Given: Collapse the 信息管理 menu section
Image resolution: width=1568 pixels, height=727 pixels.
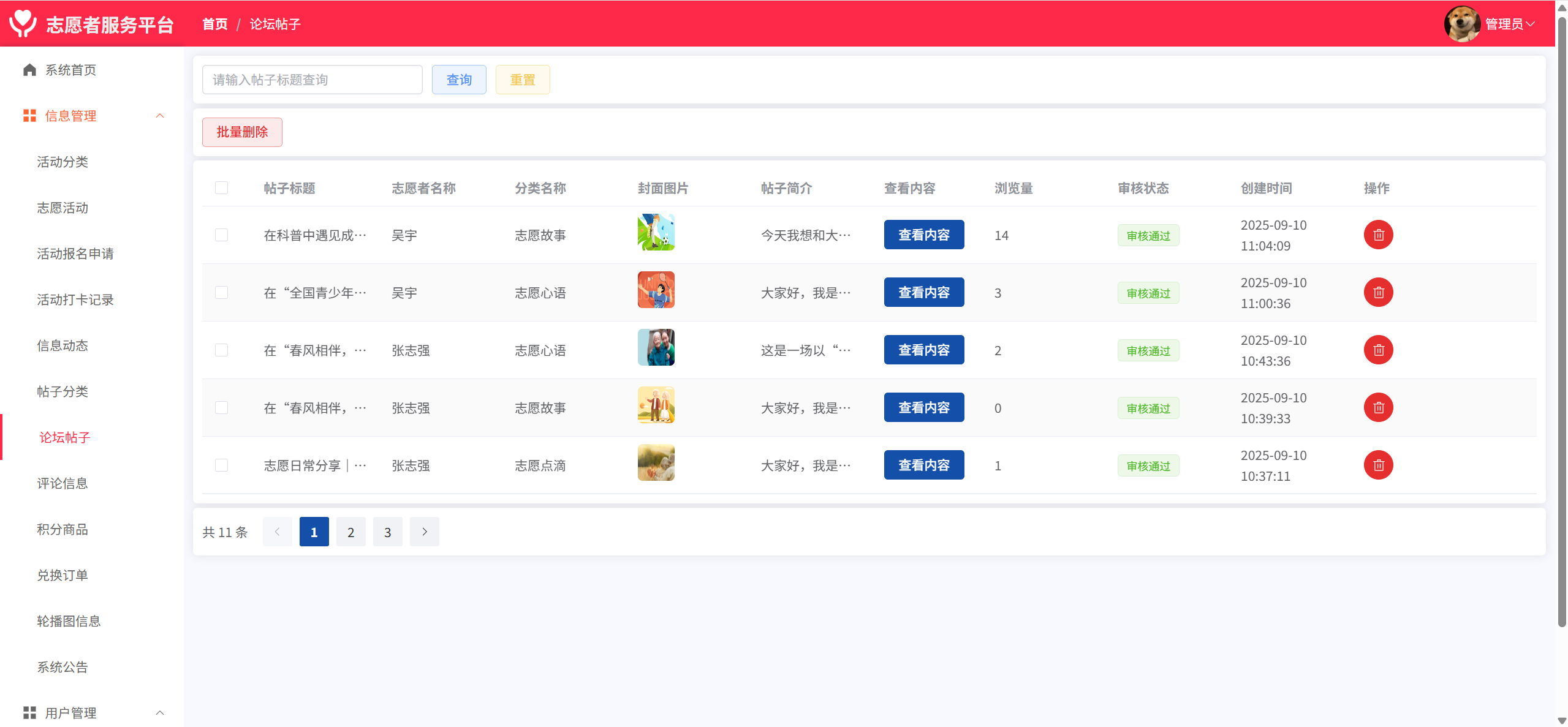Looking at the screenshot, I should pyautogui.click(x=160, y=116).
